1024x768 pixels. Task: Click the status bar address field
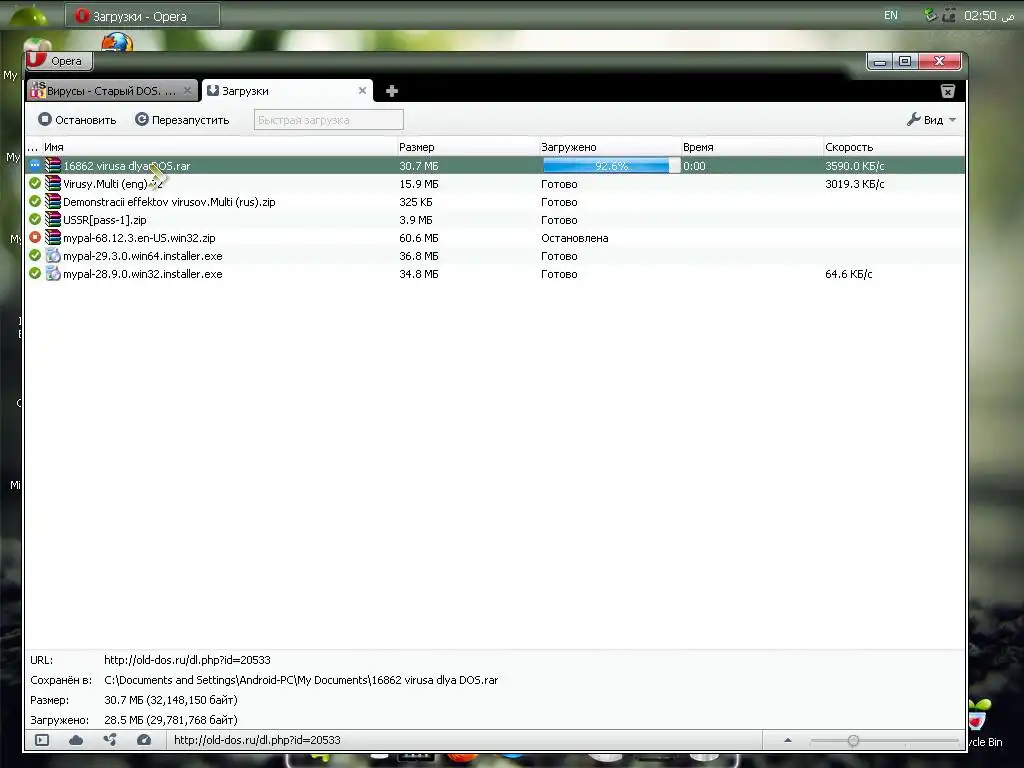point(464,740)
